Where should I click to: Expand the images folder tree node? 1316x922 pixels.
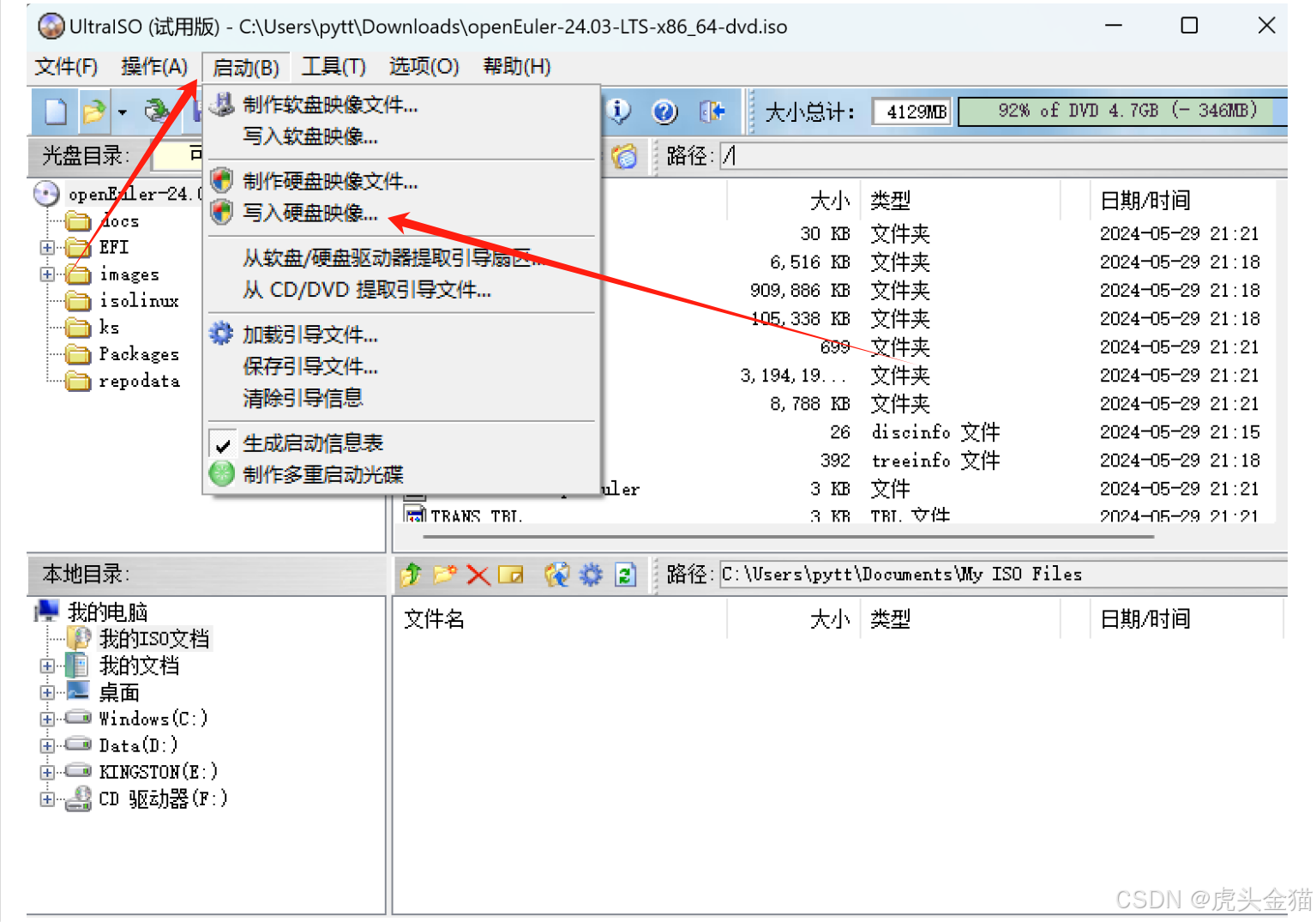coord(47,274)
